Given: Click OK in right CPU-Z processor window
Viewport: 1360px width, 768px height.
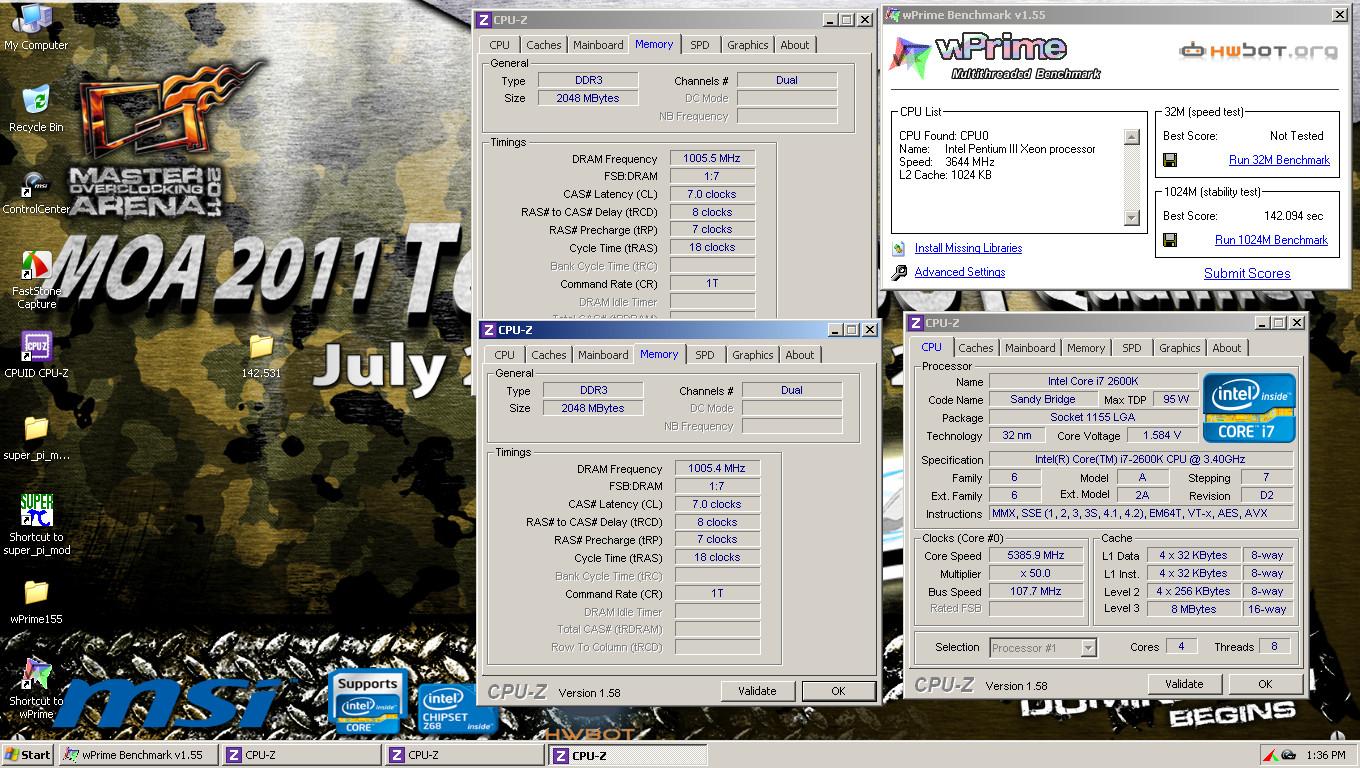Looking at the screenshot, I should coord(1265,684).
